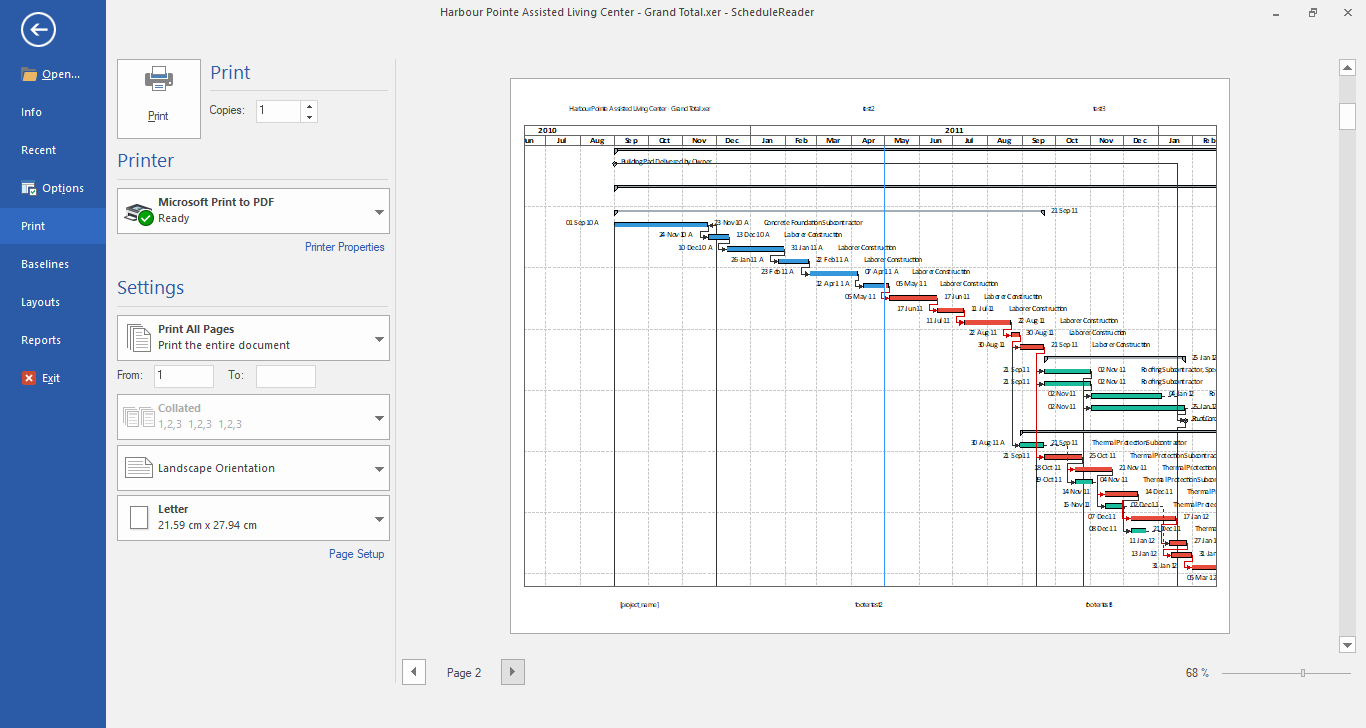Open the Reports section

pos(40,339)
